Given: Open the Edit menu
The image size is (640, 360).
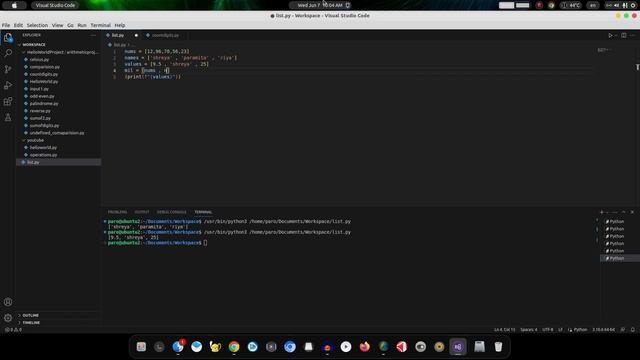Looking at the screenshot, I should pyautogui.click(x=18, y=25).
